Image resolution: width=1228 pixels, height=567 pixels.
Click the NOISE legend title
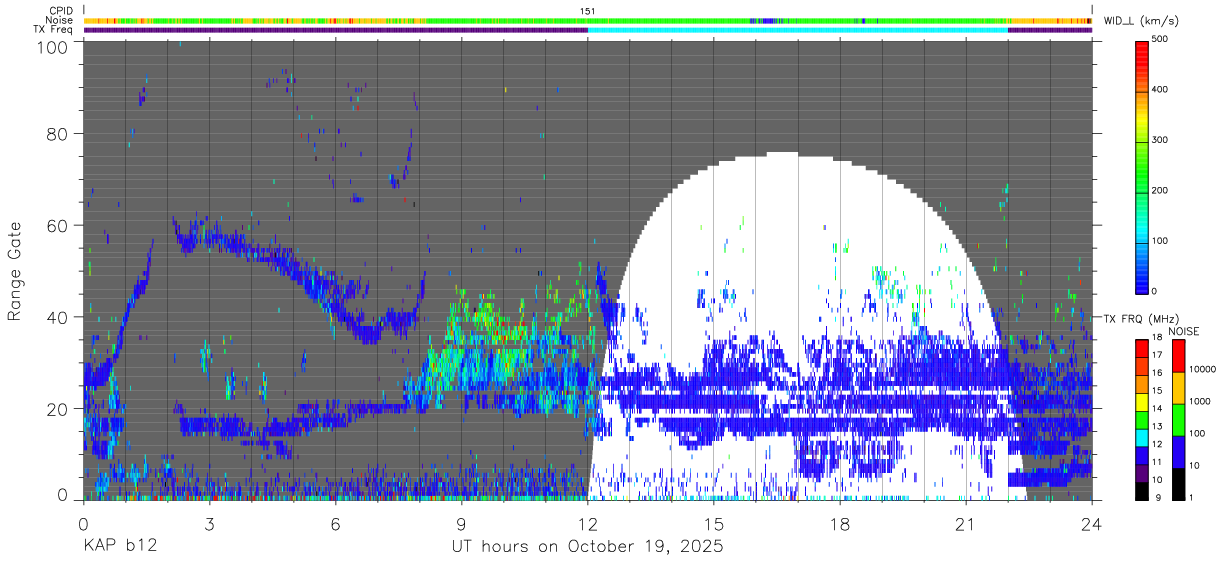click(x=1185, y=331)
